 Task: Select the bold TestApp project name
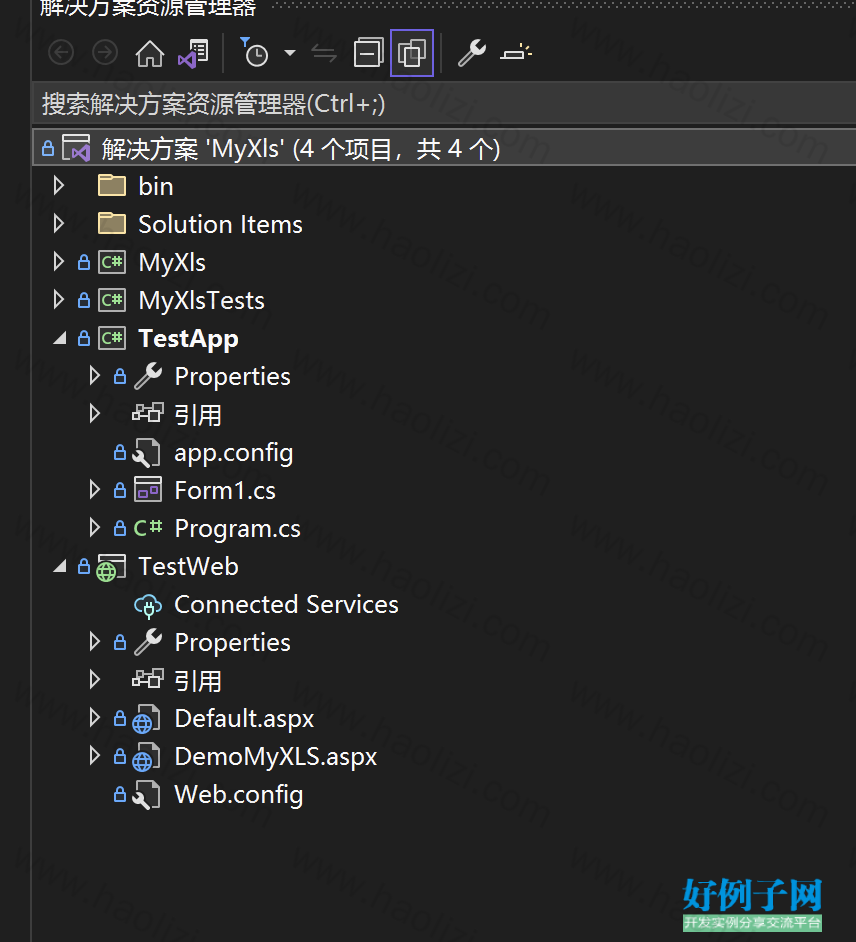coord(189,339)
